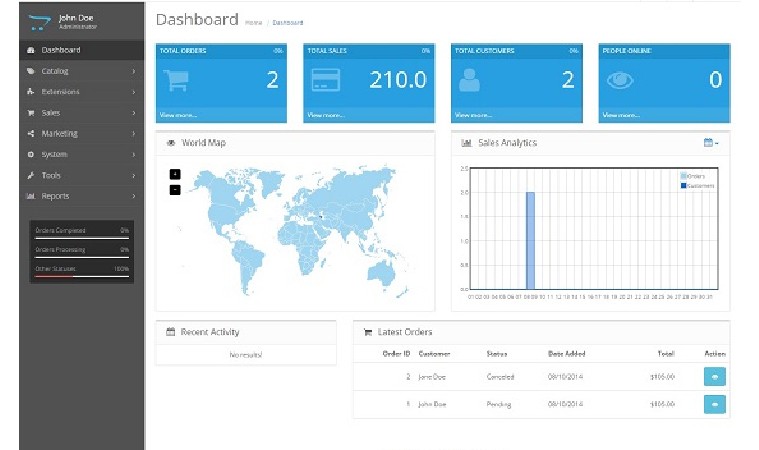Click View more under People Online
Image resolution: width=759 pixels, height=450 pixels.
[x=621, y=115]
